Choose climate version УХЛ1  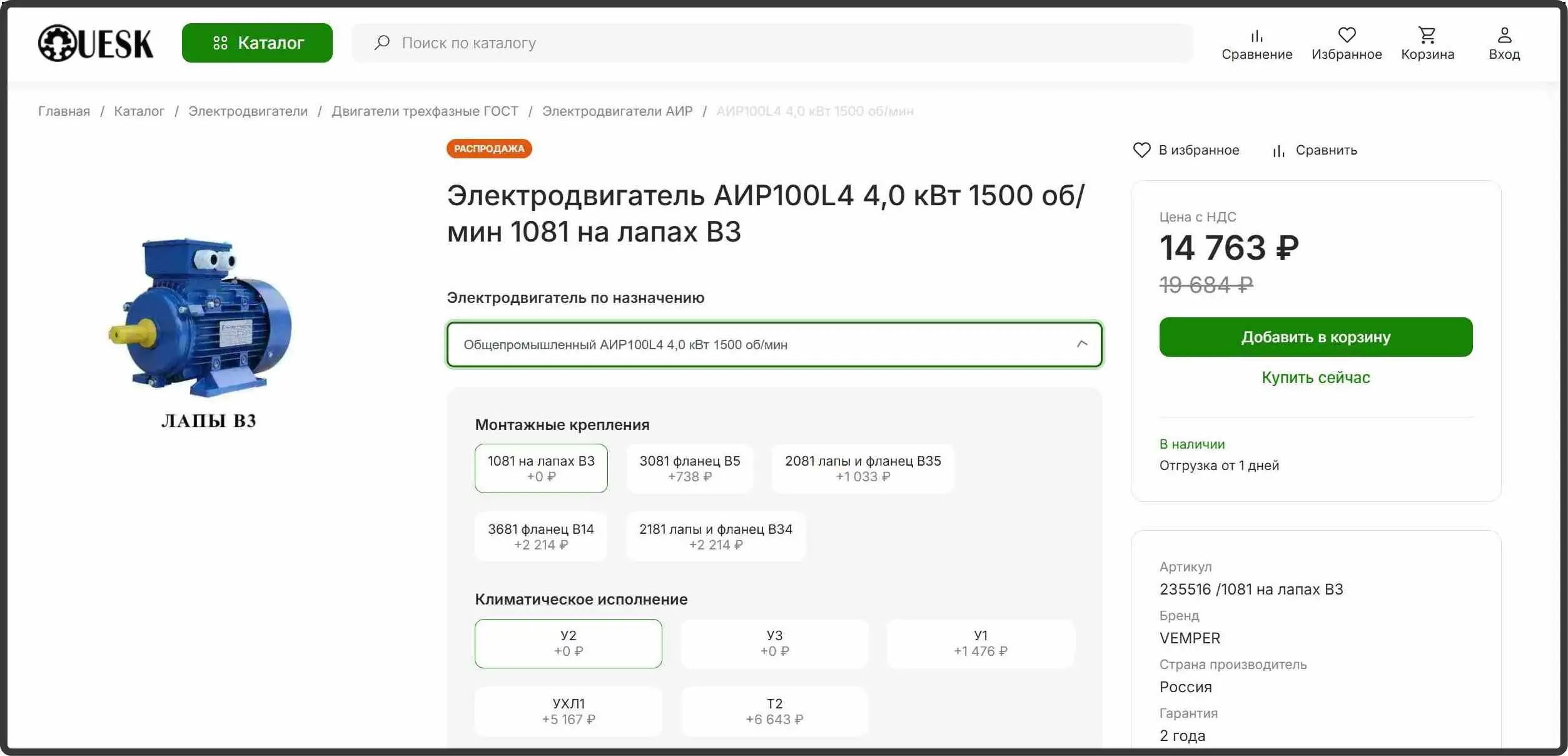point(569,712)
